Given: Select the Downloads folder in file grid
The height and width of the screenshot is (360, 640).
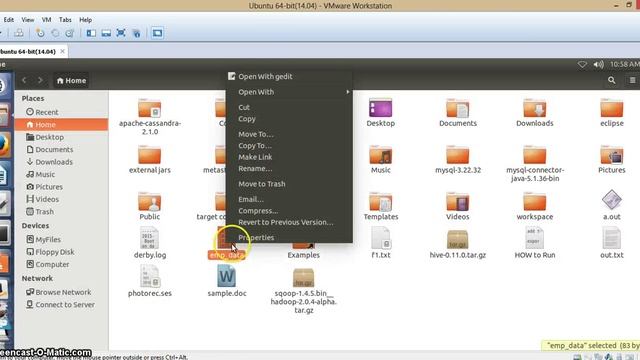Looking at the screenshot, I should [x=535, y=108].
